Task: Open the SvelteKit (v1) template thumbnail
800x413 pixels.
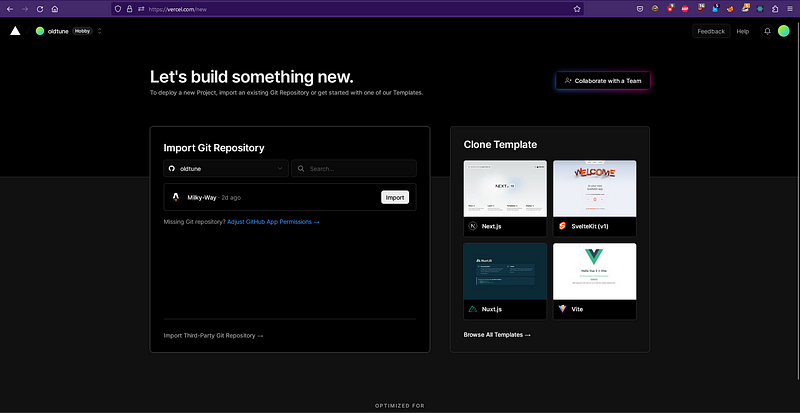Action: 595,189
